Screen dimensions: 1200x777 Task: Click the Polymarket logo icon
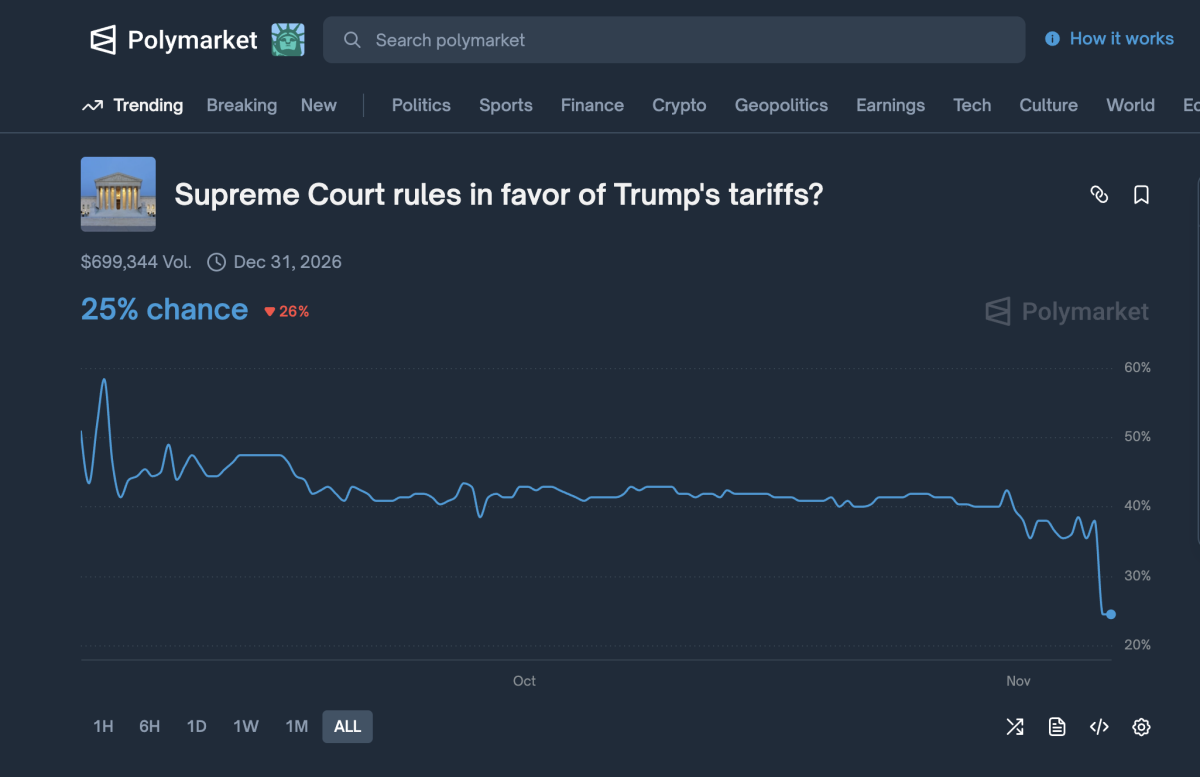tap(103, 40)
